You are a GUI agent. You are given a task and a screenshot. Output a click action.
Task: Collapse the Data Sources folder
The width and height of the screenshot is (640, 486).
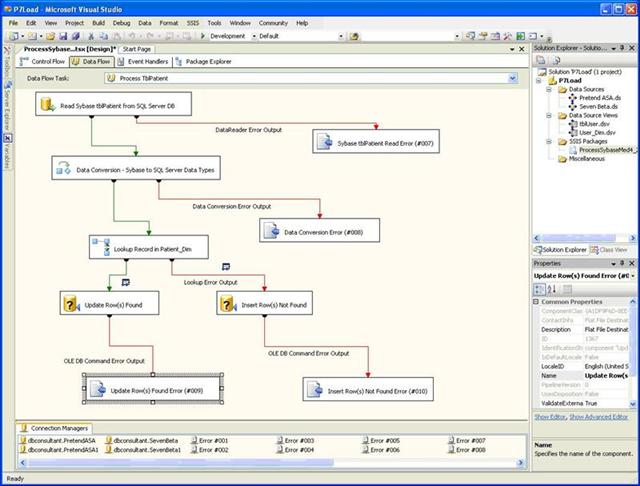549,89
